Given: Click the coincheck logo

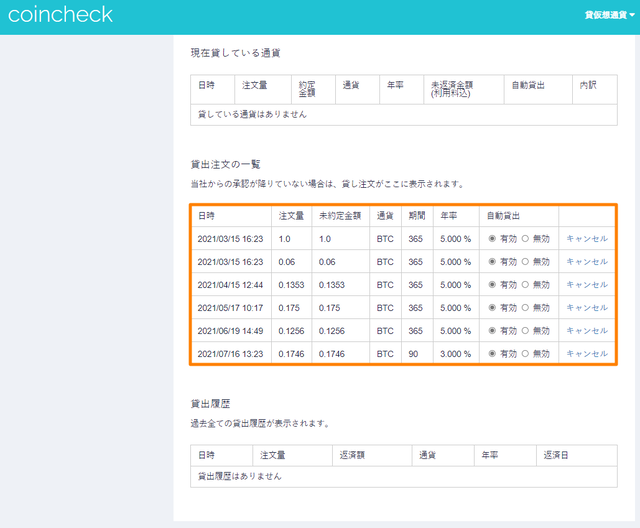Looking at the screenshot, I should point(60,15).
